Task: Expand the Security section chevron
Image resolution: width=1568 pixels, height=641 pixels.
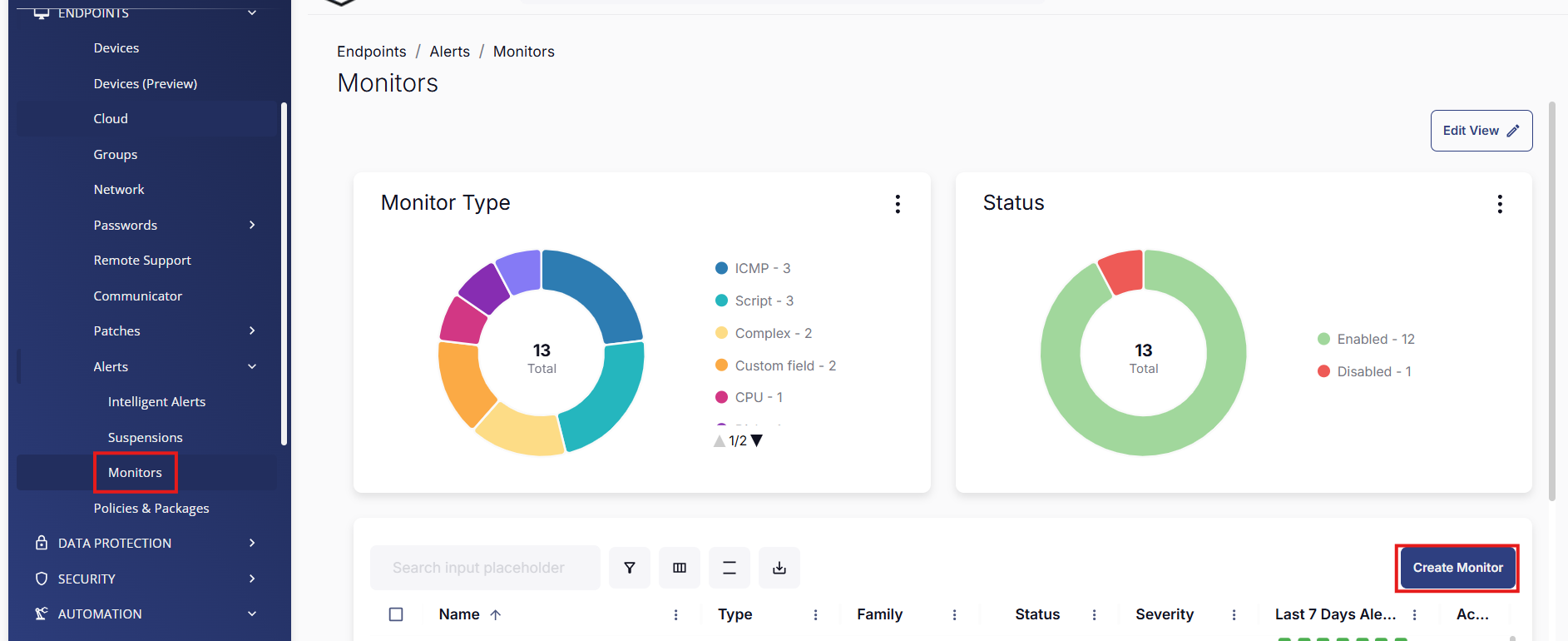Action: (252, 579)
